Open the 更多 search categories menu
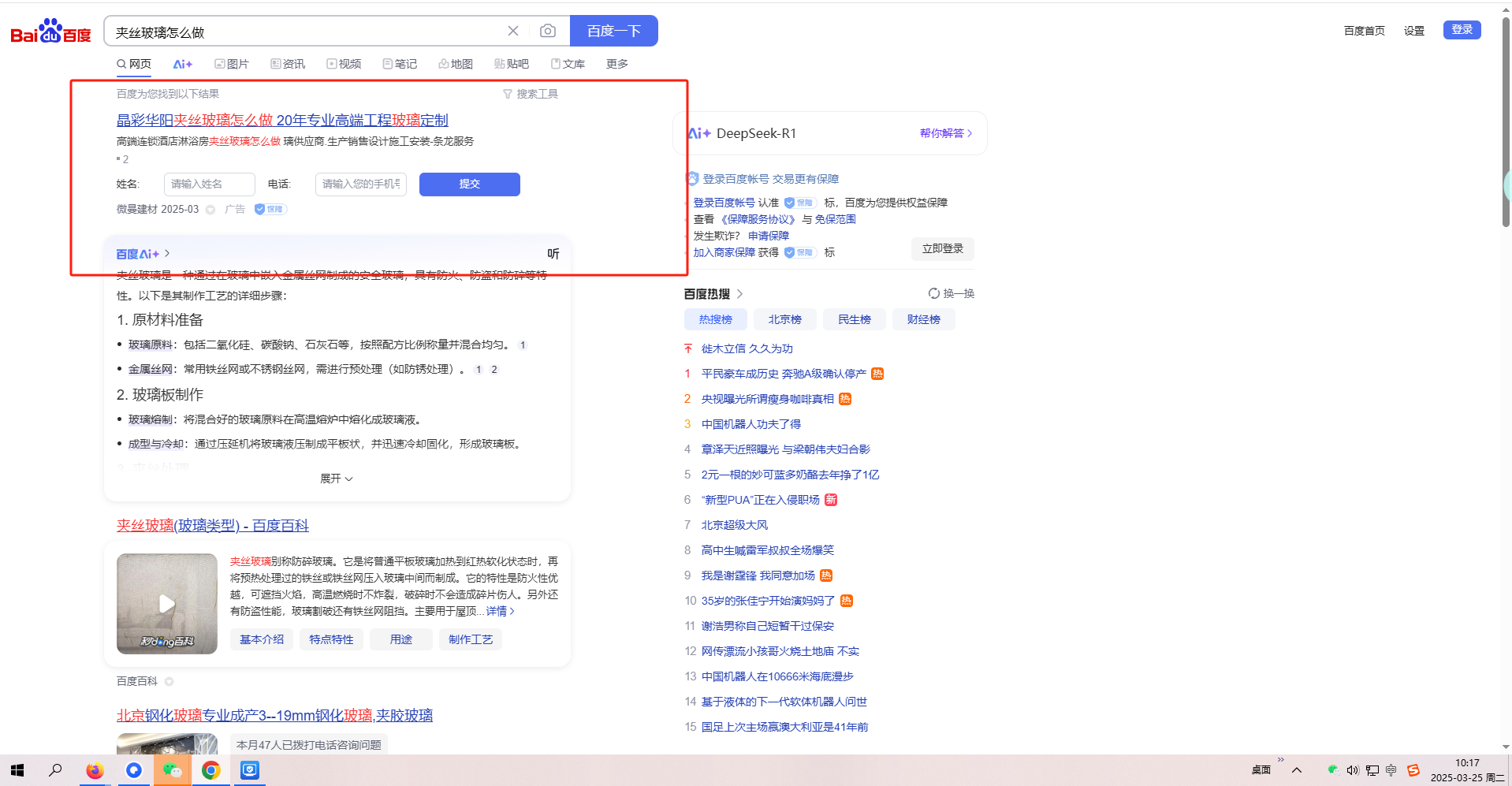 (x=616, y=64)
